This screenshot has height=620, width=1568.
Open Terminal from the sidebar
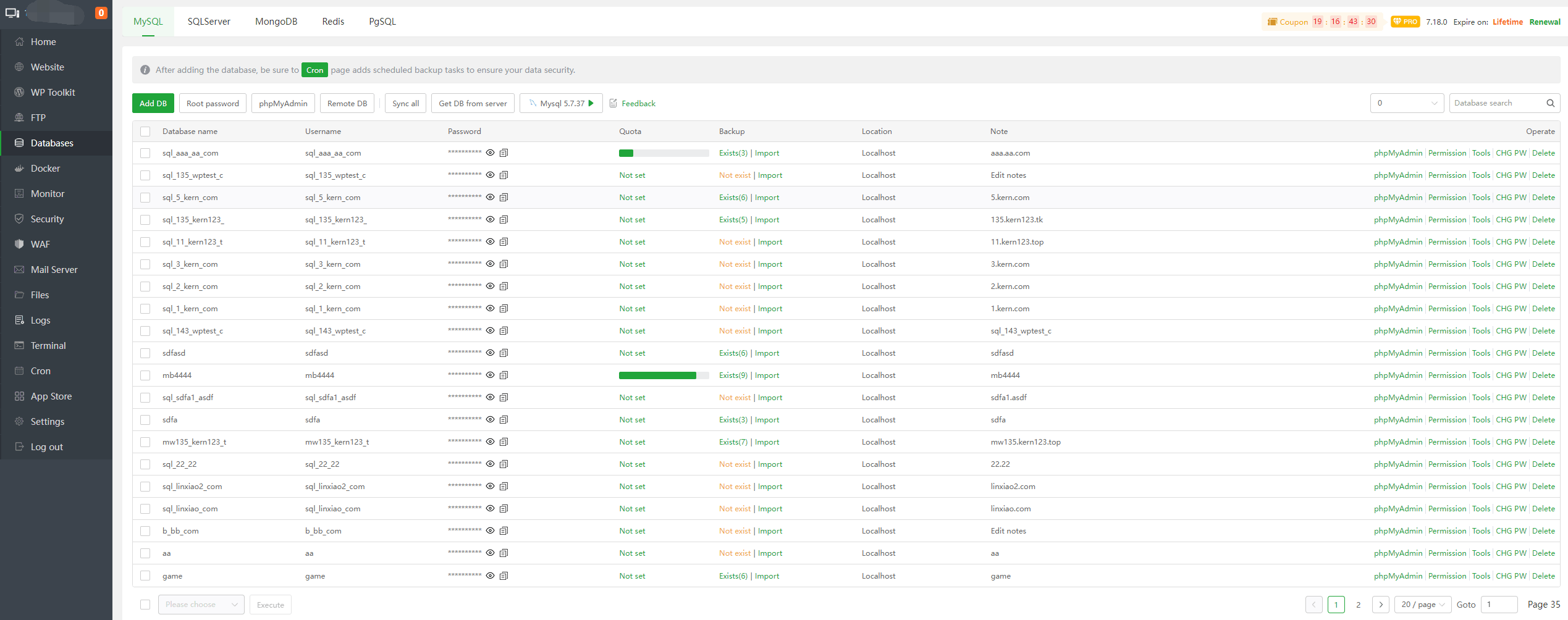(48, 346)
